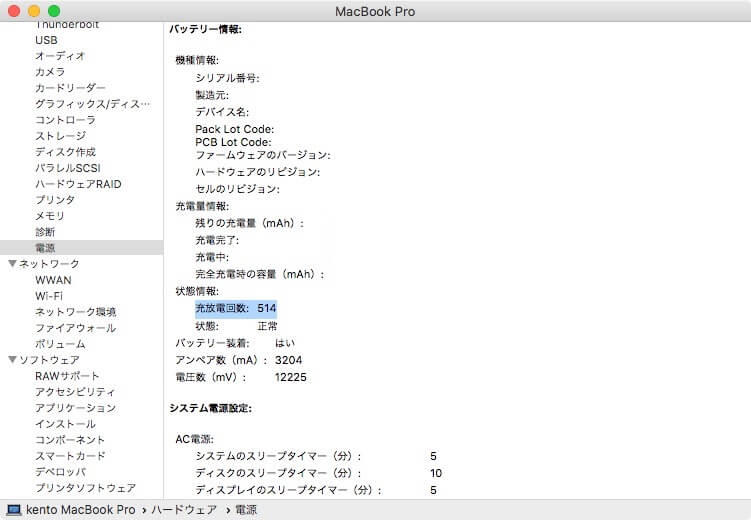Collapse the ソフトウェア section triangle
This screenshot has width=751, height=520.
click(12, 360)
